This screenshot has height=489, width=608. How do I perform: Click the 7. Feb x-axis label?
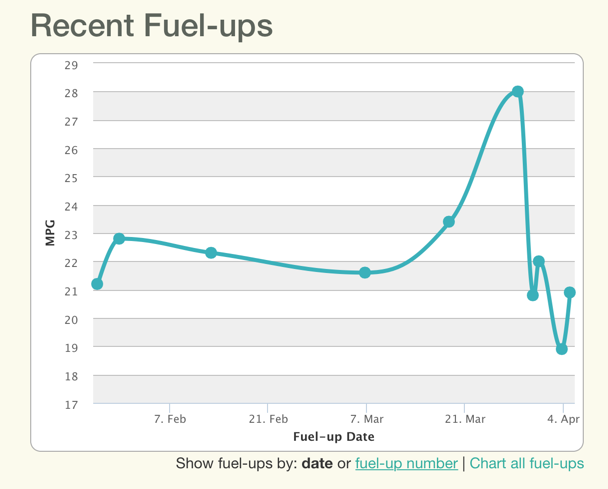coord(170,419)
